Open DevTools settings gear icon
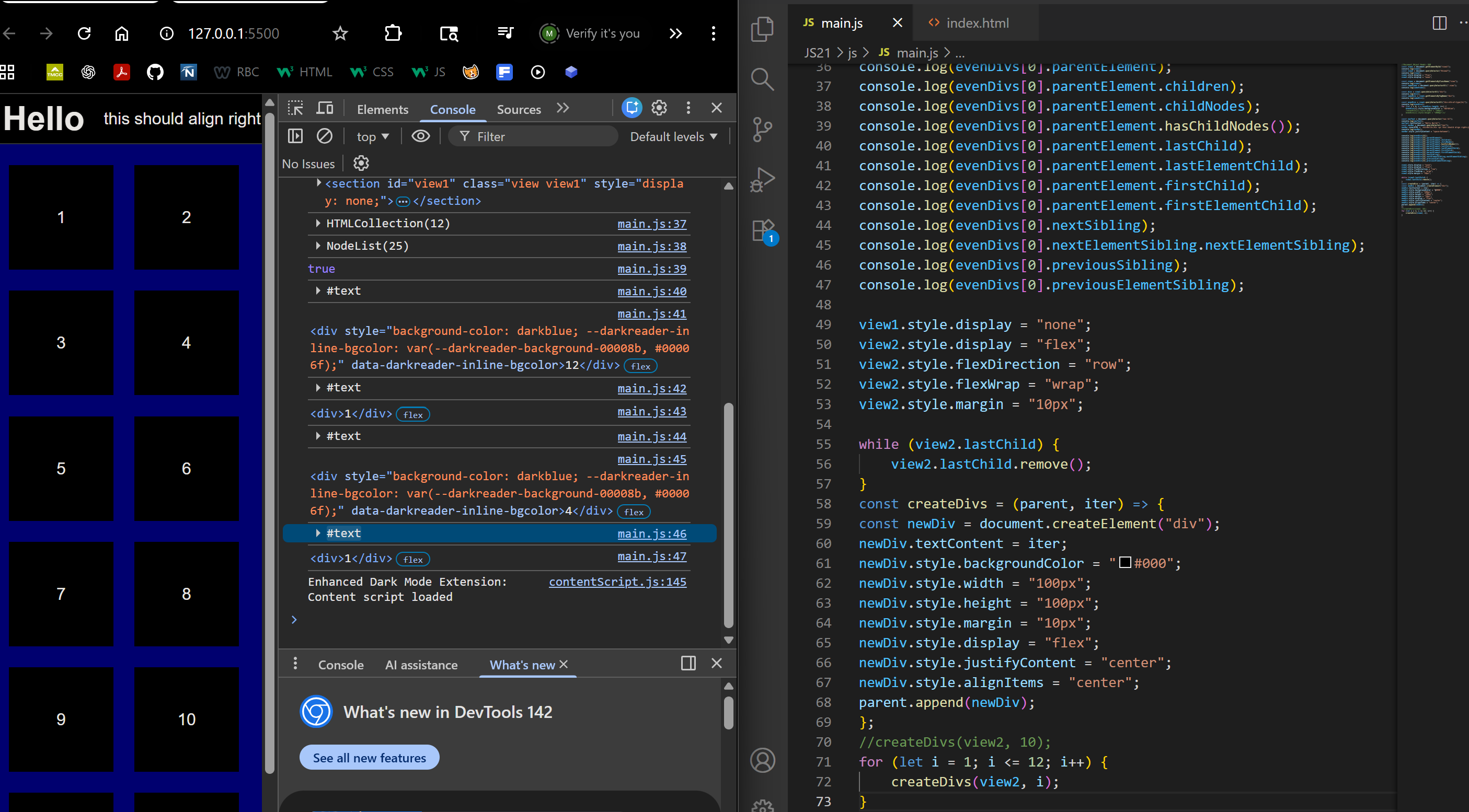Viewport: 1469px width, 812px height. 659,108
